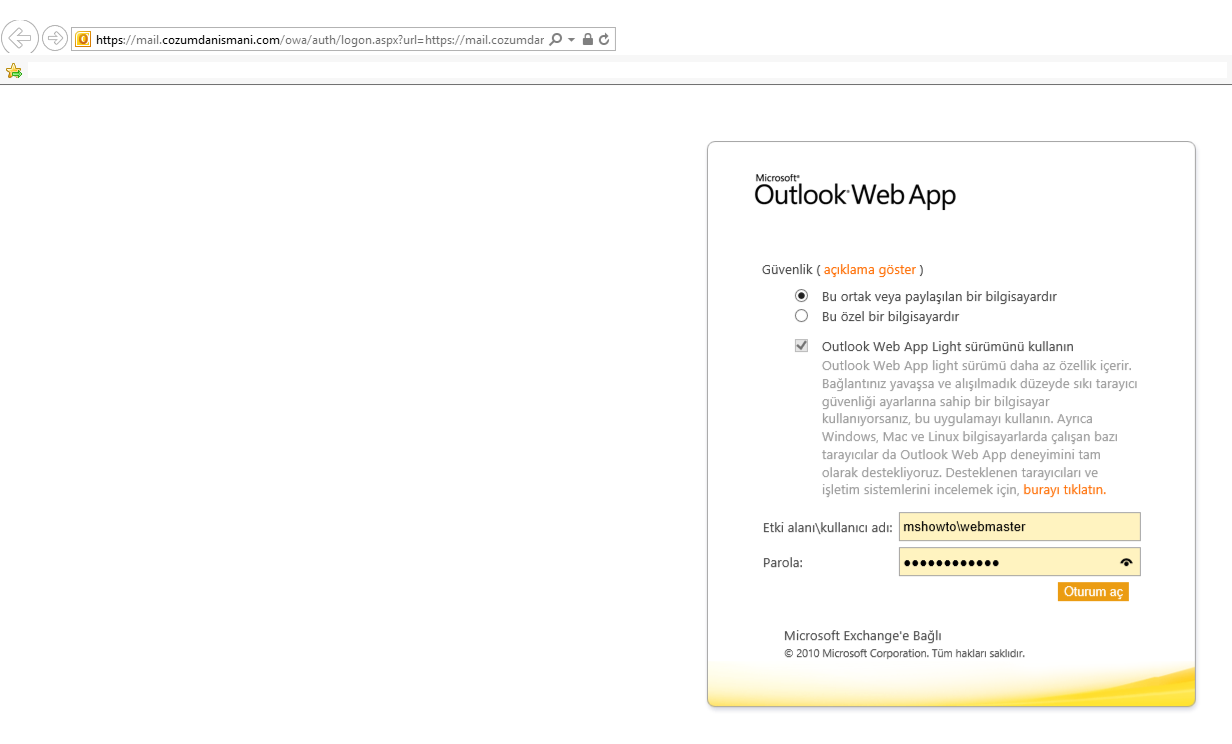Image resolution: width=1232 pixels, height=744 pixels.
Task: Click the 'açıklama göster' link
Action: pos(869,270)
